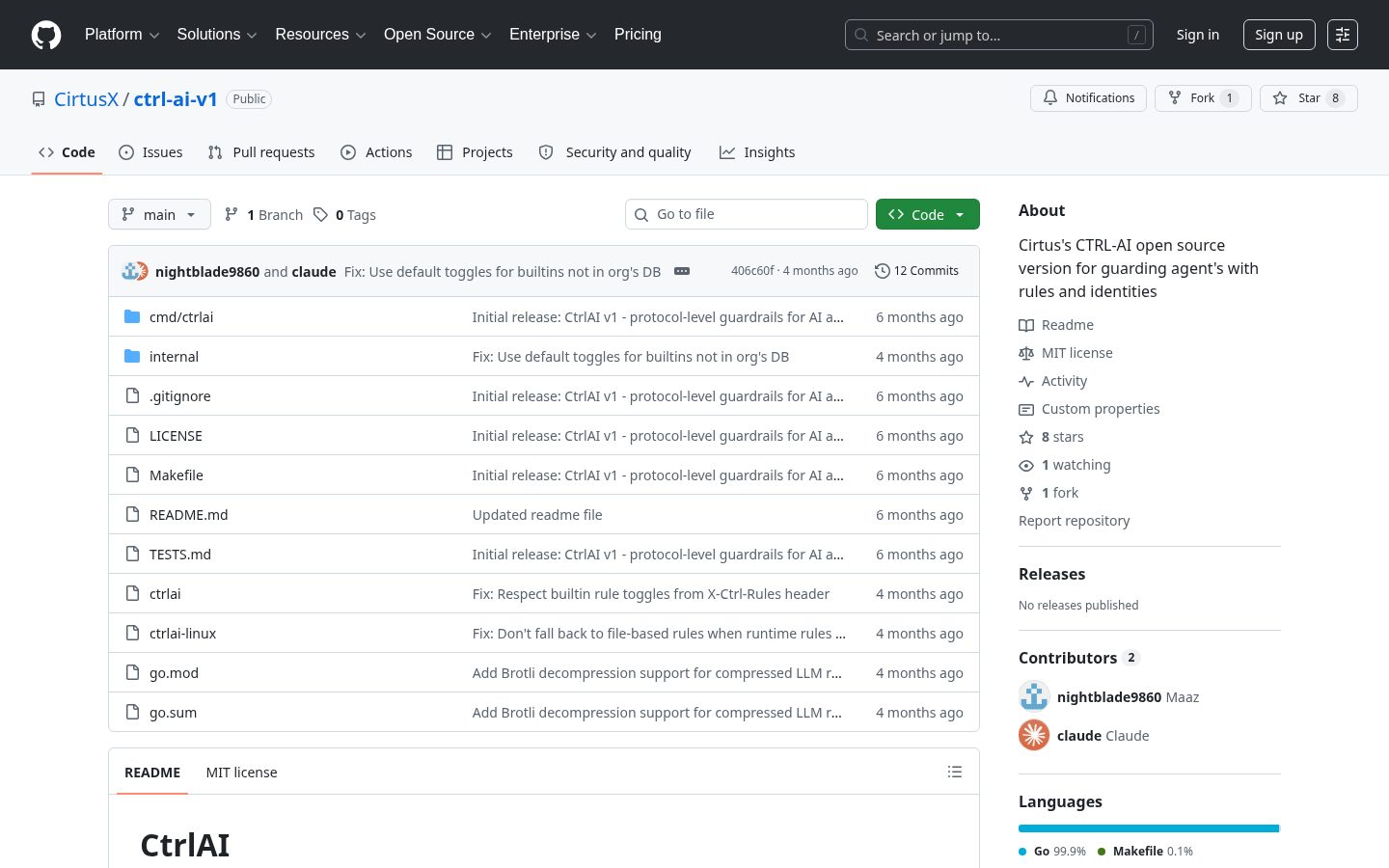View the 0 Tags link

344,215
